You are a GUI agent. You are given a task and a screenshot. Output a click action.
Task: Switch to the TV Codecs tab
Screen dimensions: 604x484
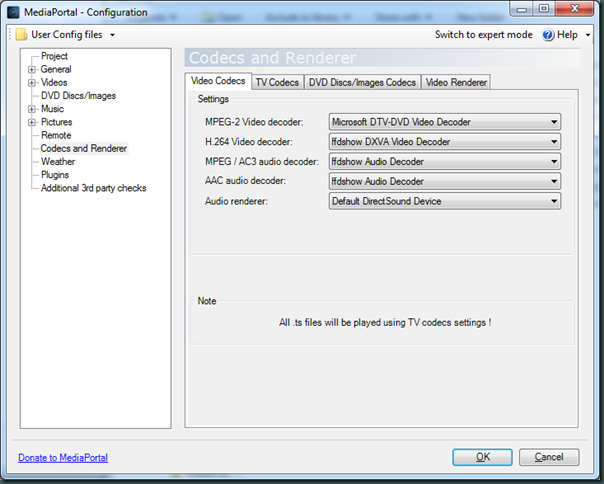277,82
